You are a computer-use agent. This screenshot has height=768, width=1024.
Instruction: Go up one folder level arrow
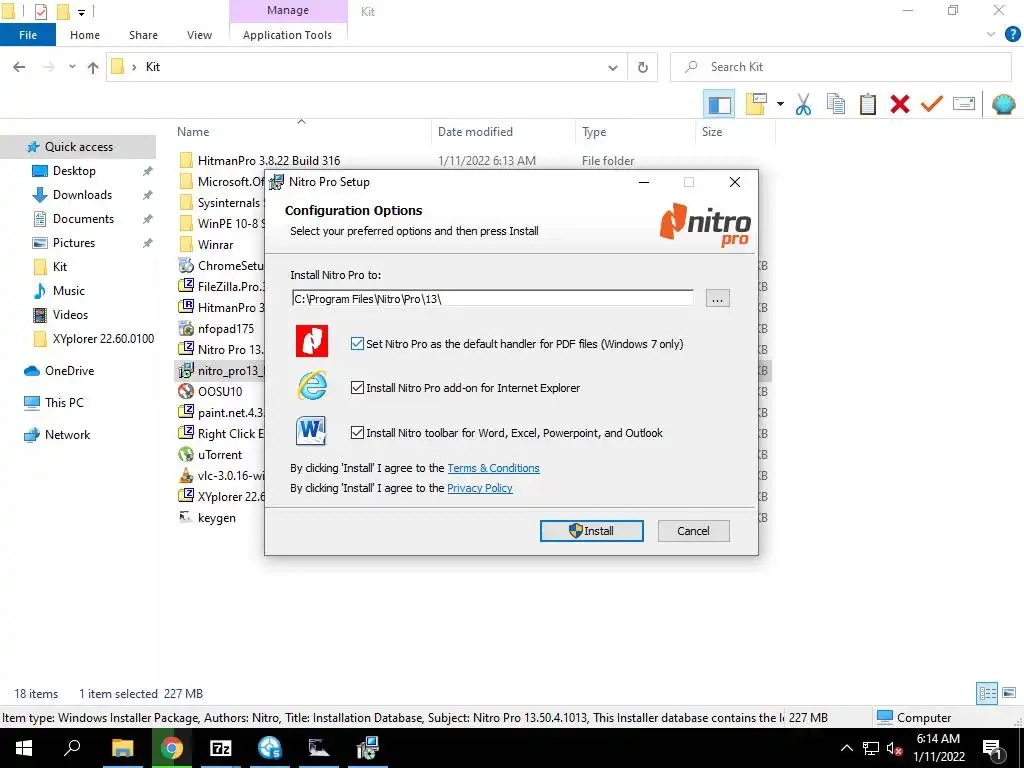click(x=93, y=67)
